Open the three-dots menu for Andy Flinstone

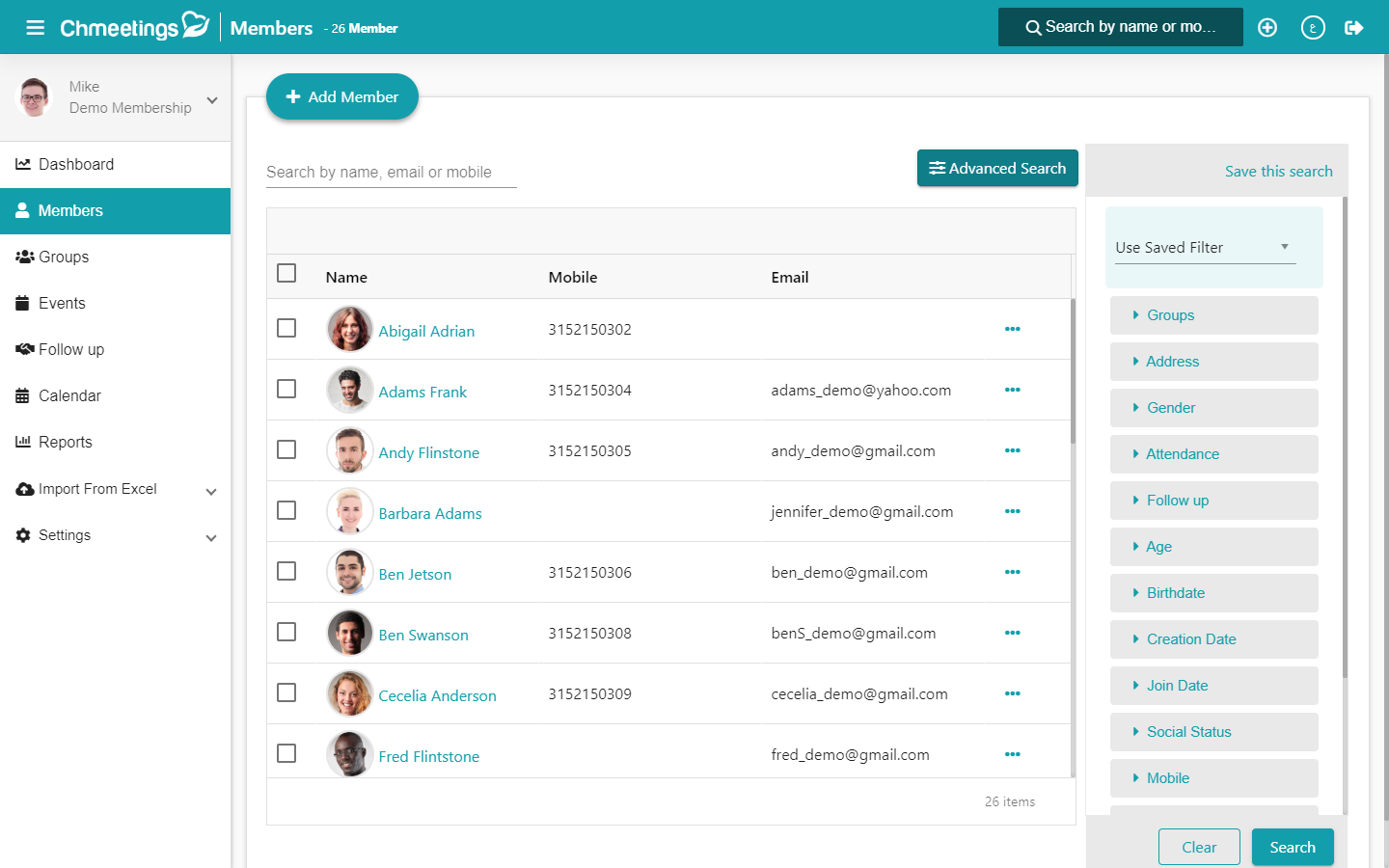click(x=1012, y=450)
